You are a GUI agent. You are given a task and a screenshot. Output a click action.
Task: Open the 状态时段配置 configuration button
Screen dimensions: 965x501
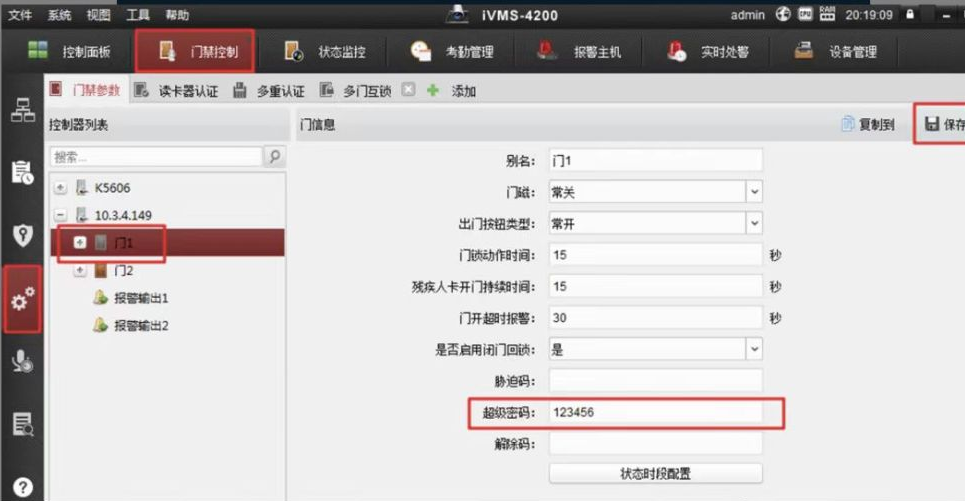pos(655,474)
